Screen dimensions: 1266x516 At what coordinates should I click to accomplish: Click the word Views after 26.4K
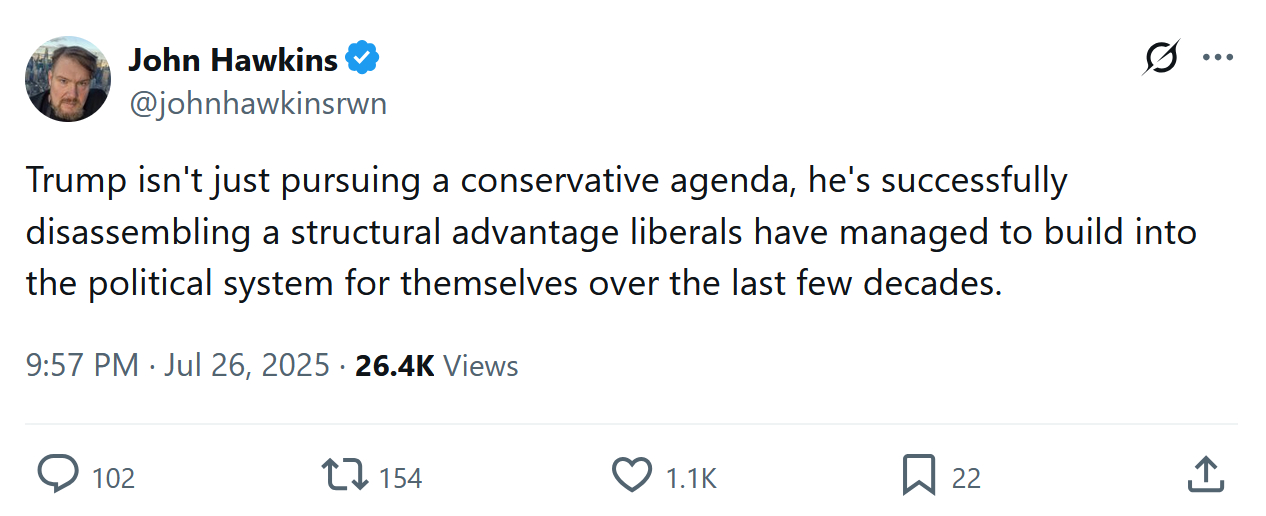coord(481,366)
